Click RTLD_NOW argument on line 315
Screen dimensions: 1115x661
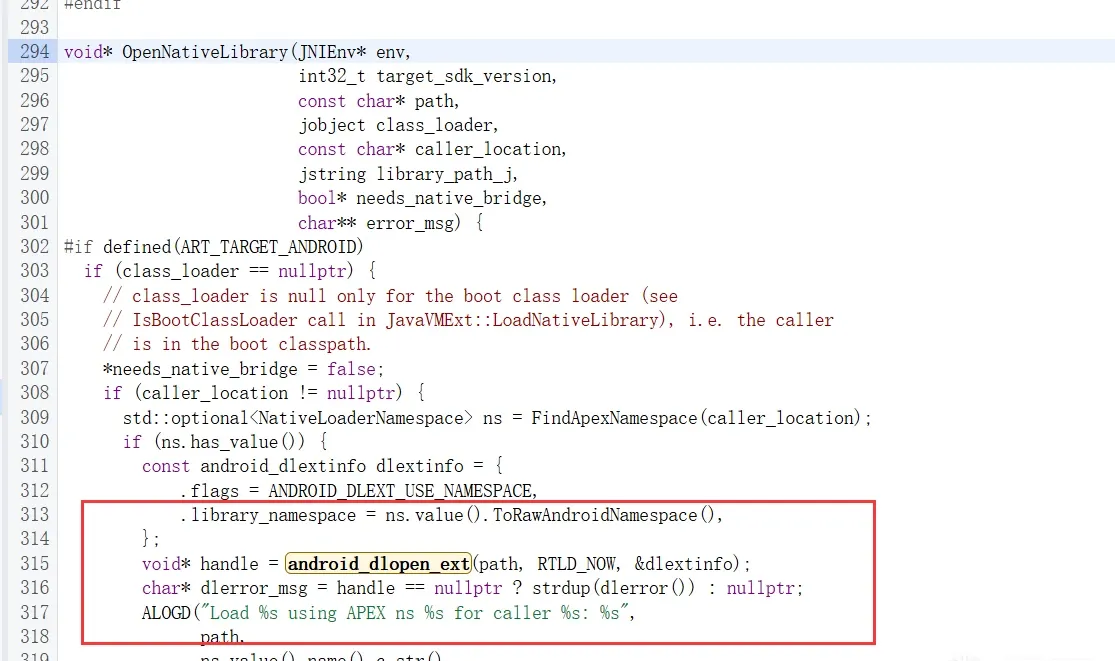[578, 564]
